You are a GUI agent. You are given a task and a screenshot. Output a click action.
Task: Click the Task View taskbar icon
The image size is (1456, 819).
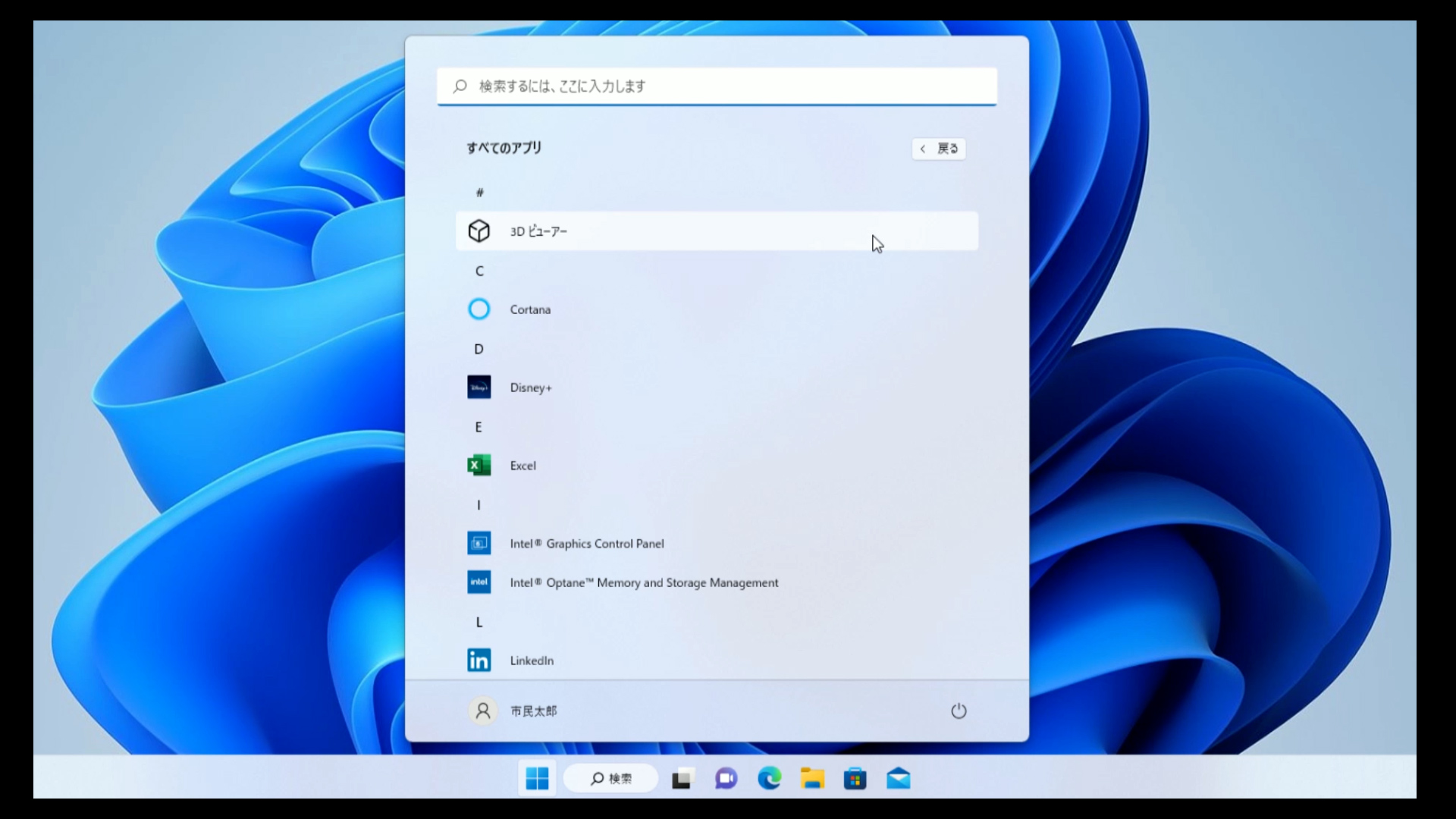click(682, 779)
